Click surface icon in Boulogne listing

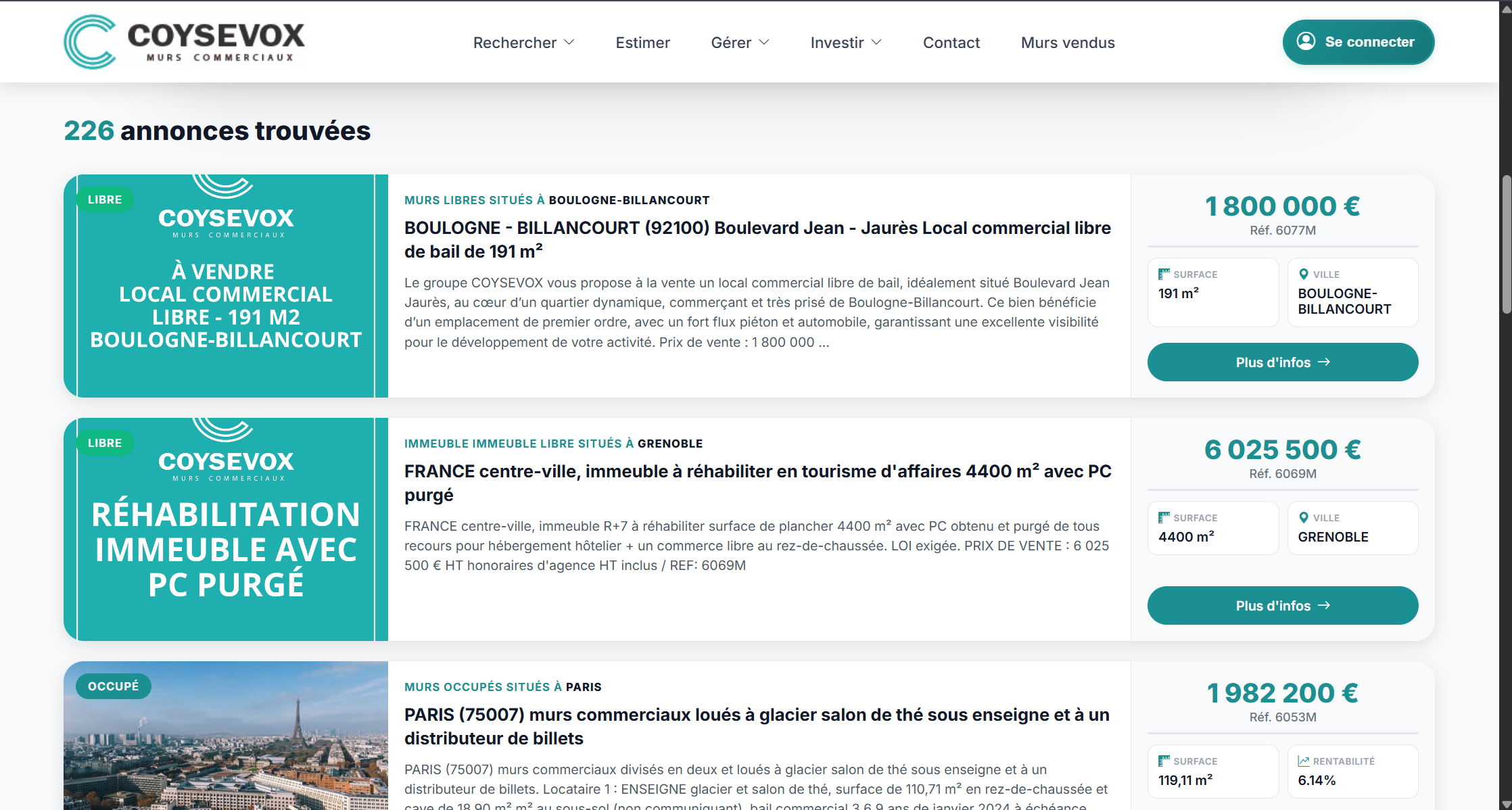[1164, 274]
